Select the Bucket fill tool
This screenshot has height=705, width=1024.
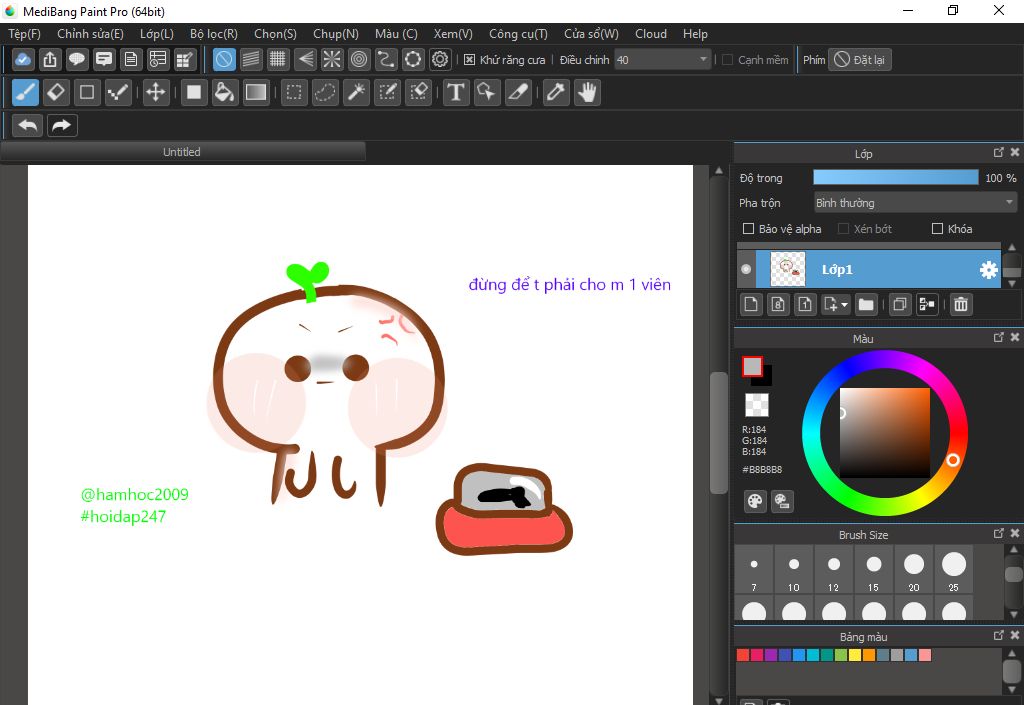point(224,92)
